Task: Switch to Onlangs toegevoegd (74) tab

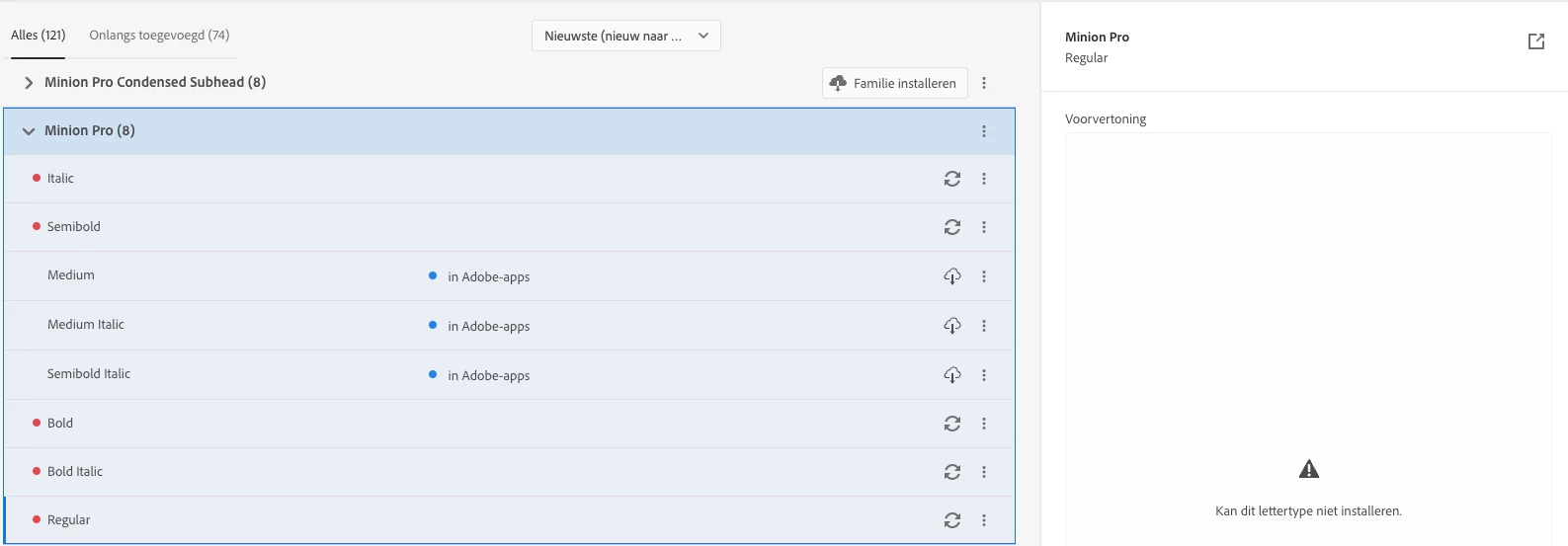Action: point(159,36)
